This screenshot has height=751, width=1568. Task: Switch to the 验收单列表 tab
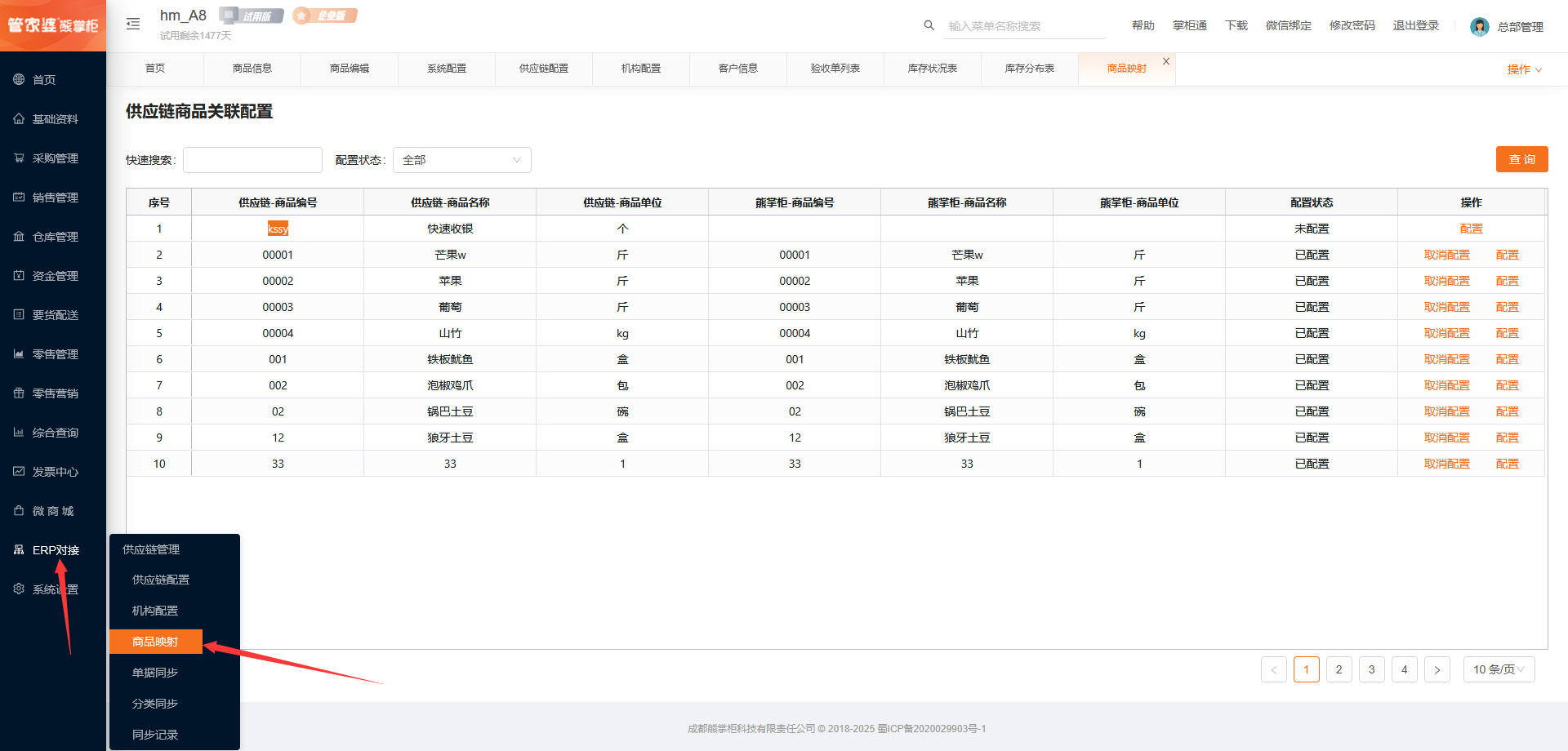pos(835,69)
